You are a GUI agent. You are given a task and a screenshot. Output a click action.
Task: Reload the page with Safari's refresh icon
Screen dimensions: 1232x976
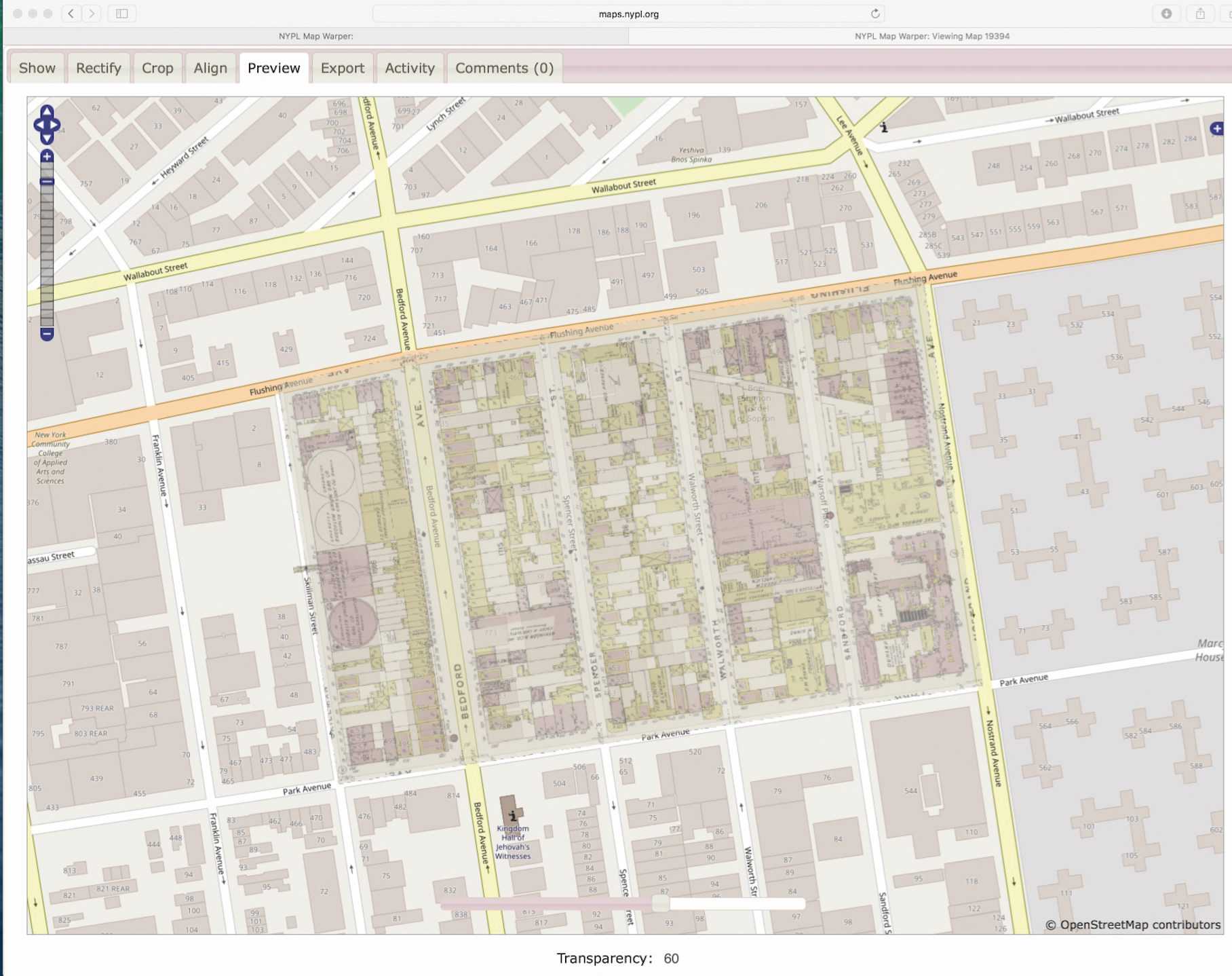[x=874, y=13]
